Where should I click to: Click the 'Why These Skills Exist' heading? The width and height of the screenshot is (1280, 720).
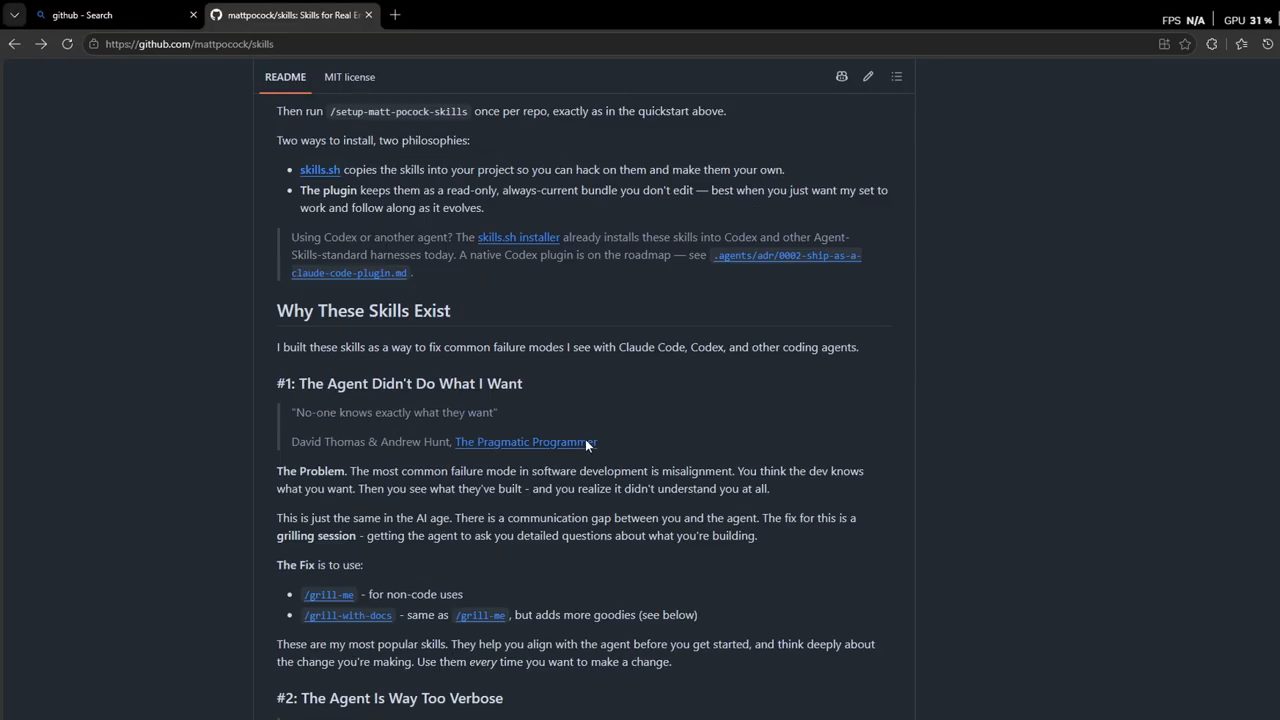(363, 311)
